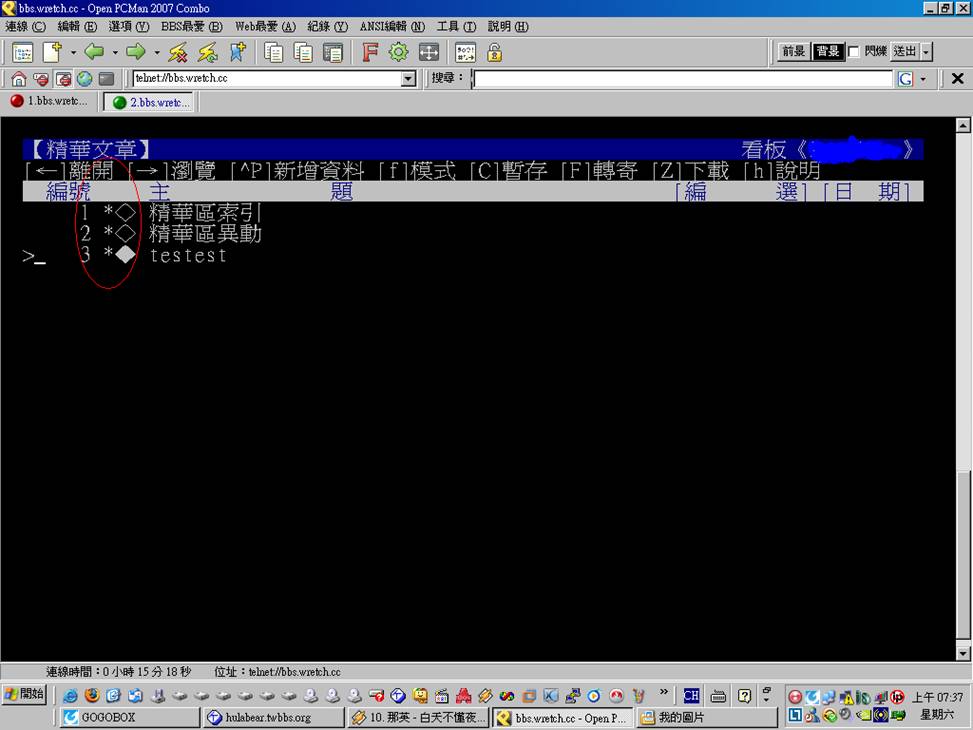This screenshot has width=973, height=730.
Task: Open the green gear settings icon
Action: point(398,52)
